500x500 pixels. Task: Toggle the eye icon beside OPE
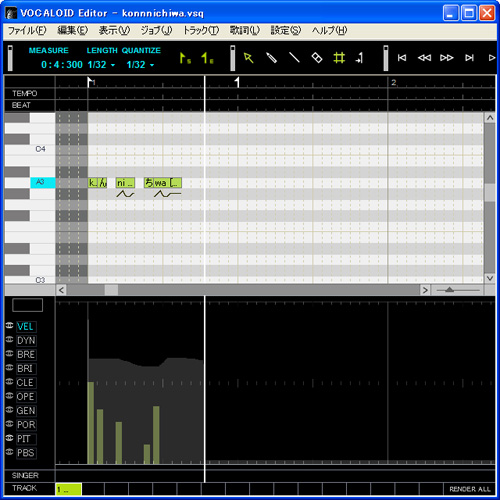pyautogui.click(x=10, y=395)
